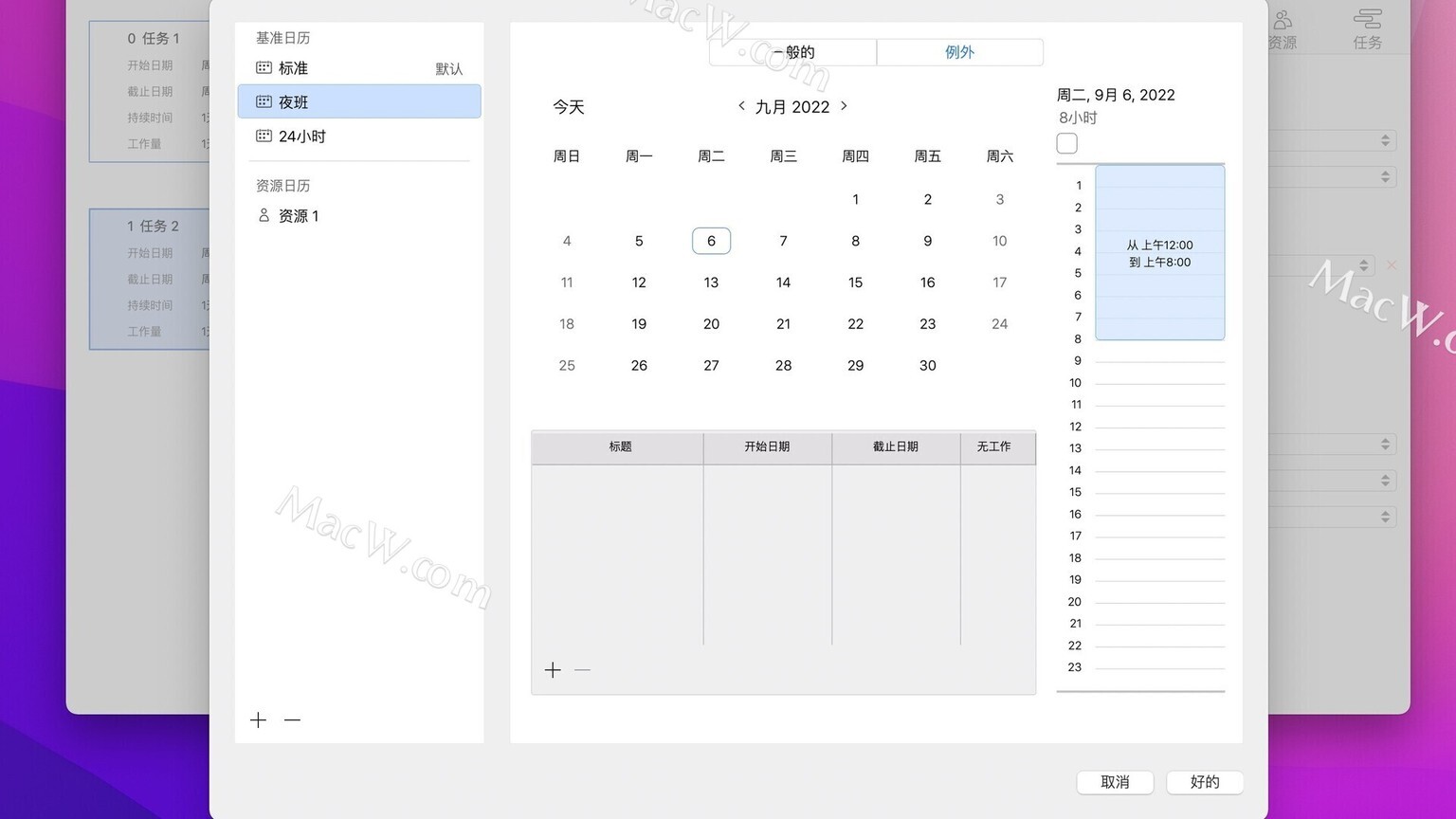Select Saturday September 10
The image size is (1456, 819).
[999, 241]
